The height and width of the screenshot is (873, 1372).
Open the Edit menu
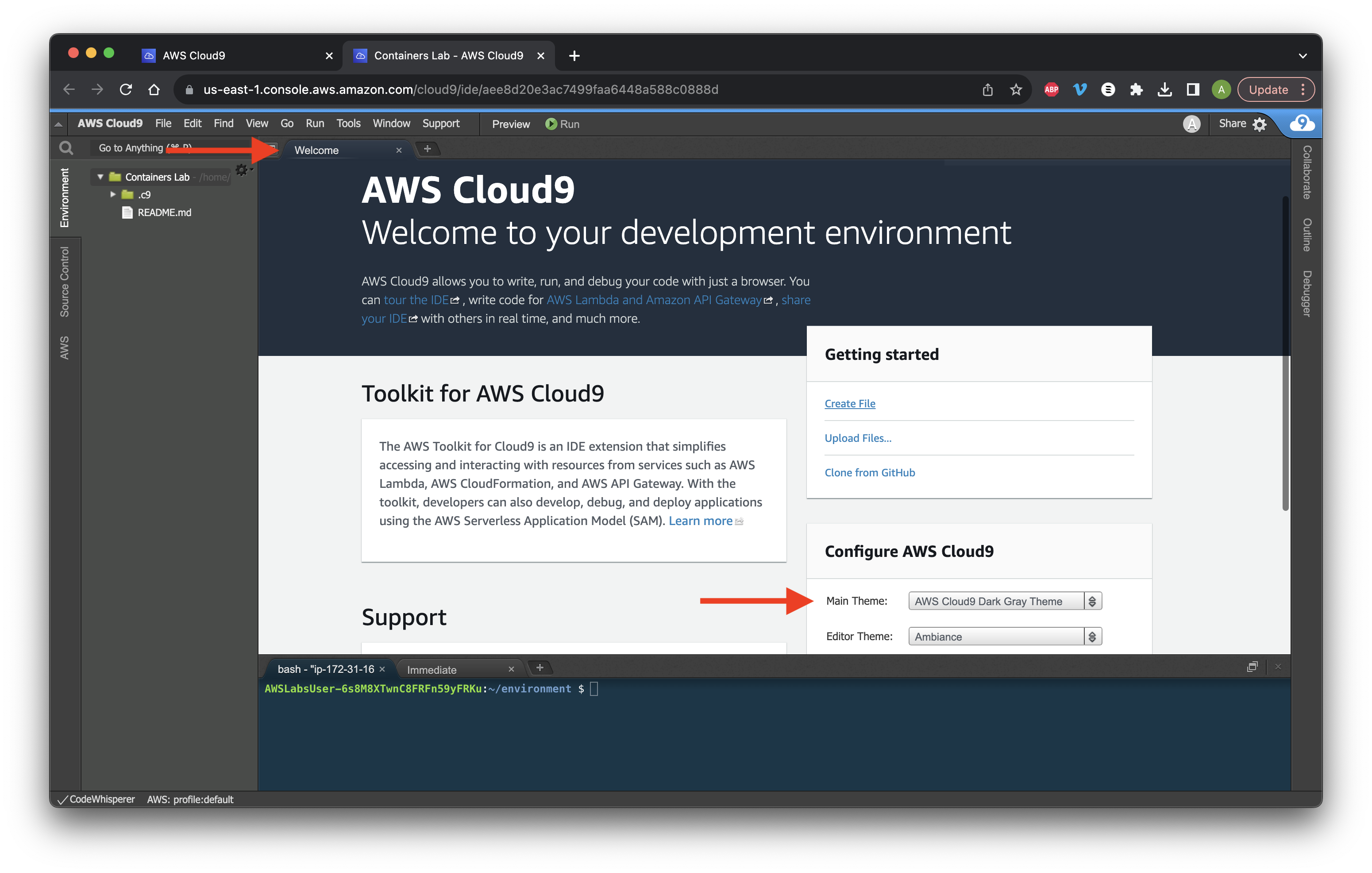coord(192,124)
